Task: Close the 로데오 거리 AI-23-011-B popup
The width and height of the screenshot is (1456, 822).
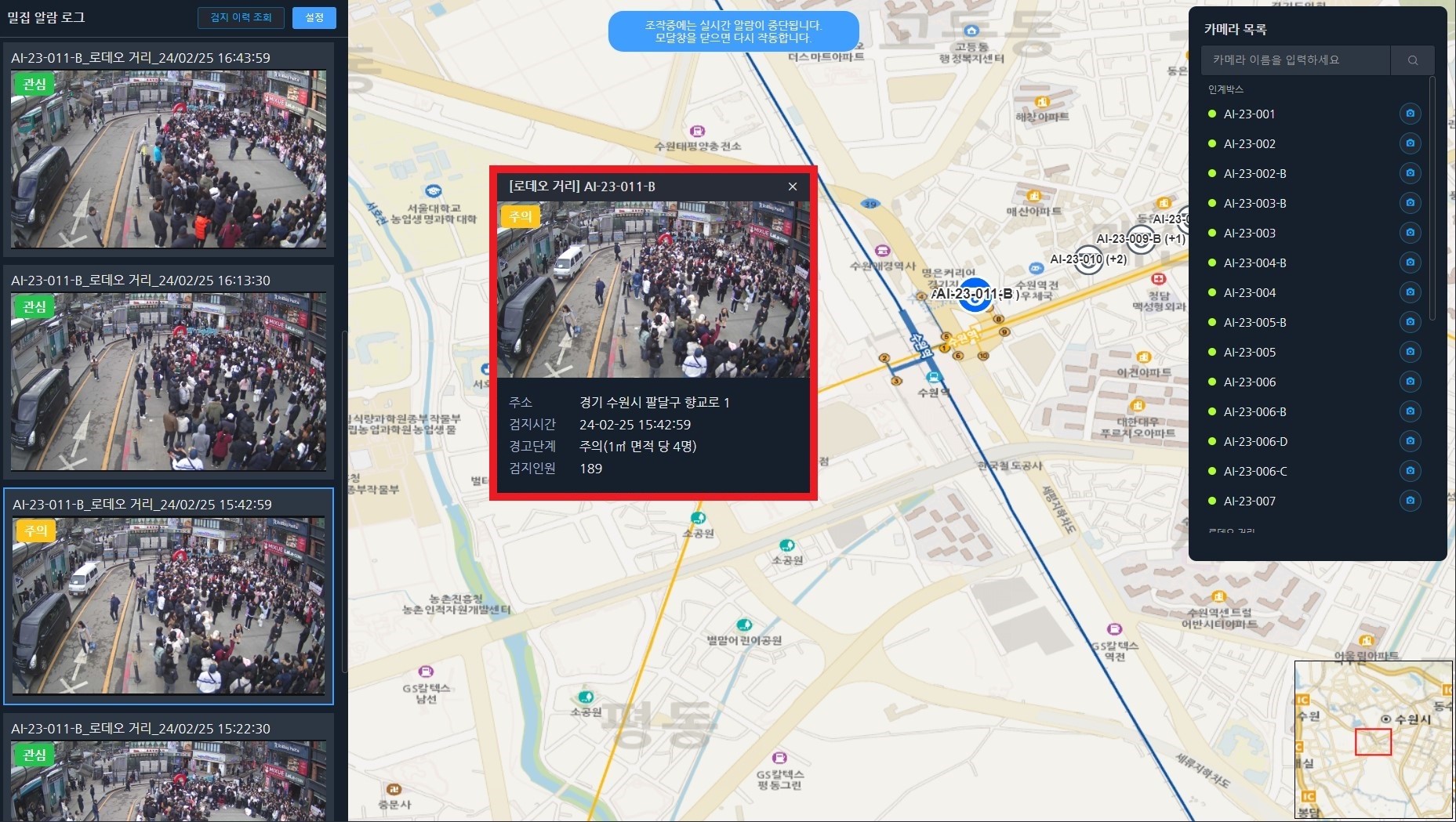Action: pyautogui.click(x=793, y=186)
